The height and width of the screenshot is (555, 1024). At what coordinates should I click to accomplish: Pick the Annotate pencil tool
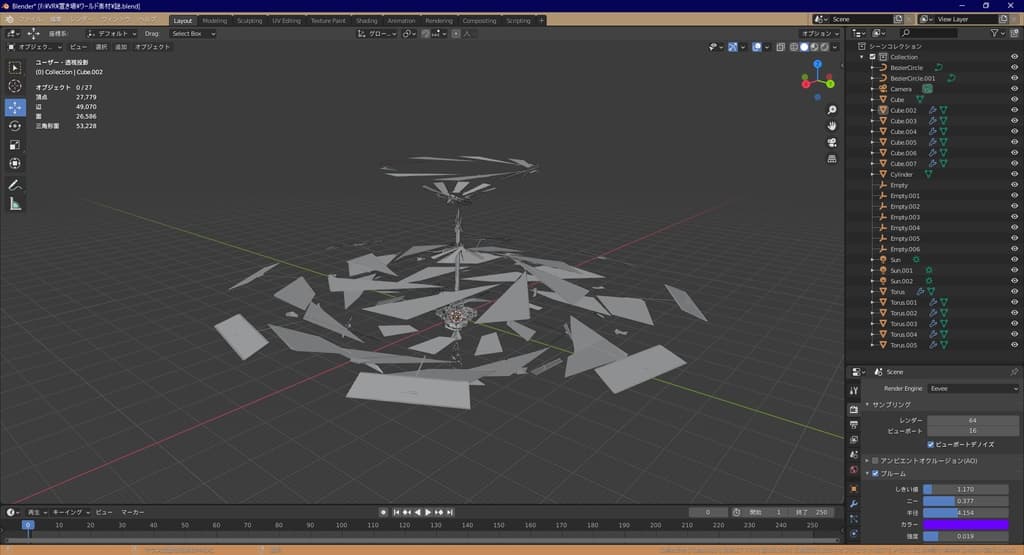15,185
